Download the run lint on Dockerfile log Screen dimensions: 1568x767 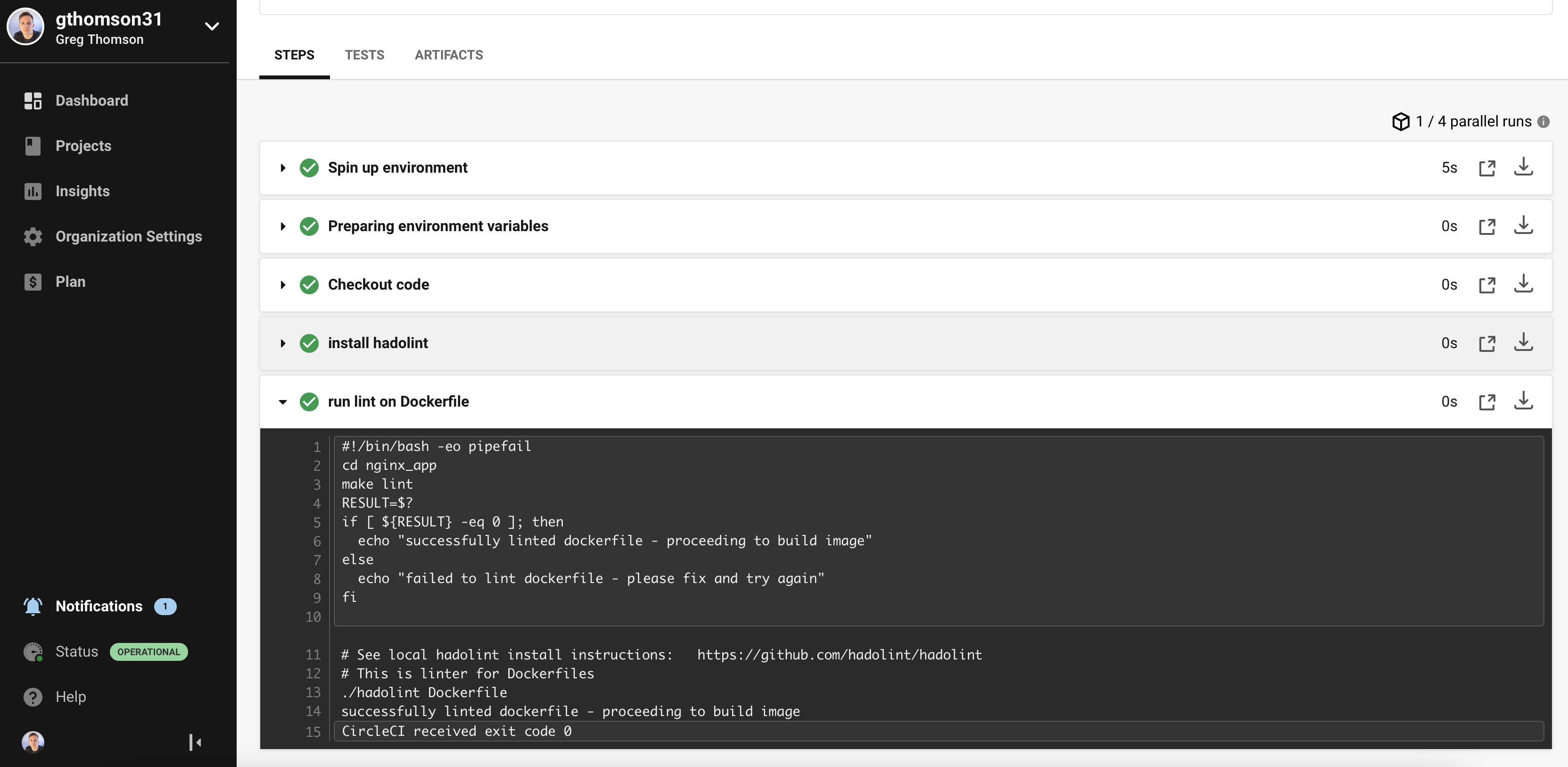(1523, 401)
